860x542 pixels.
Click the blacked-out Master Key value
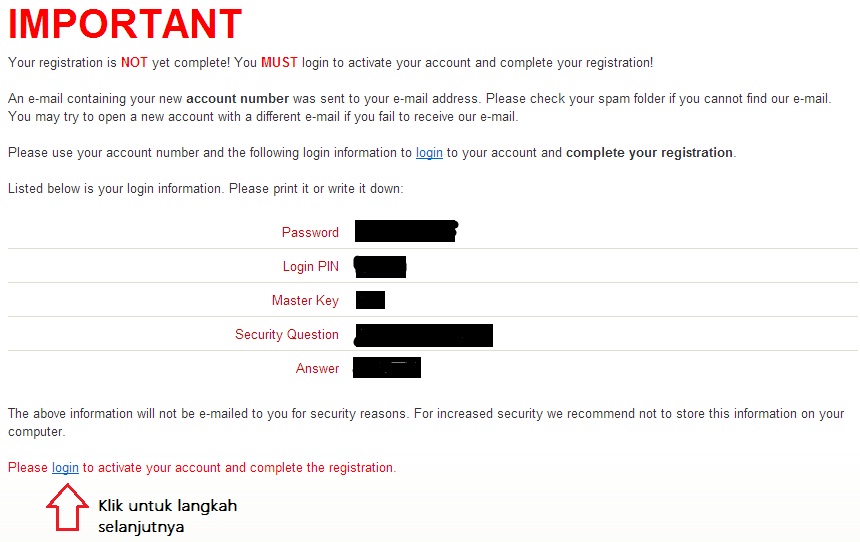pos(370,300)
